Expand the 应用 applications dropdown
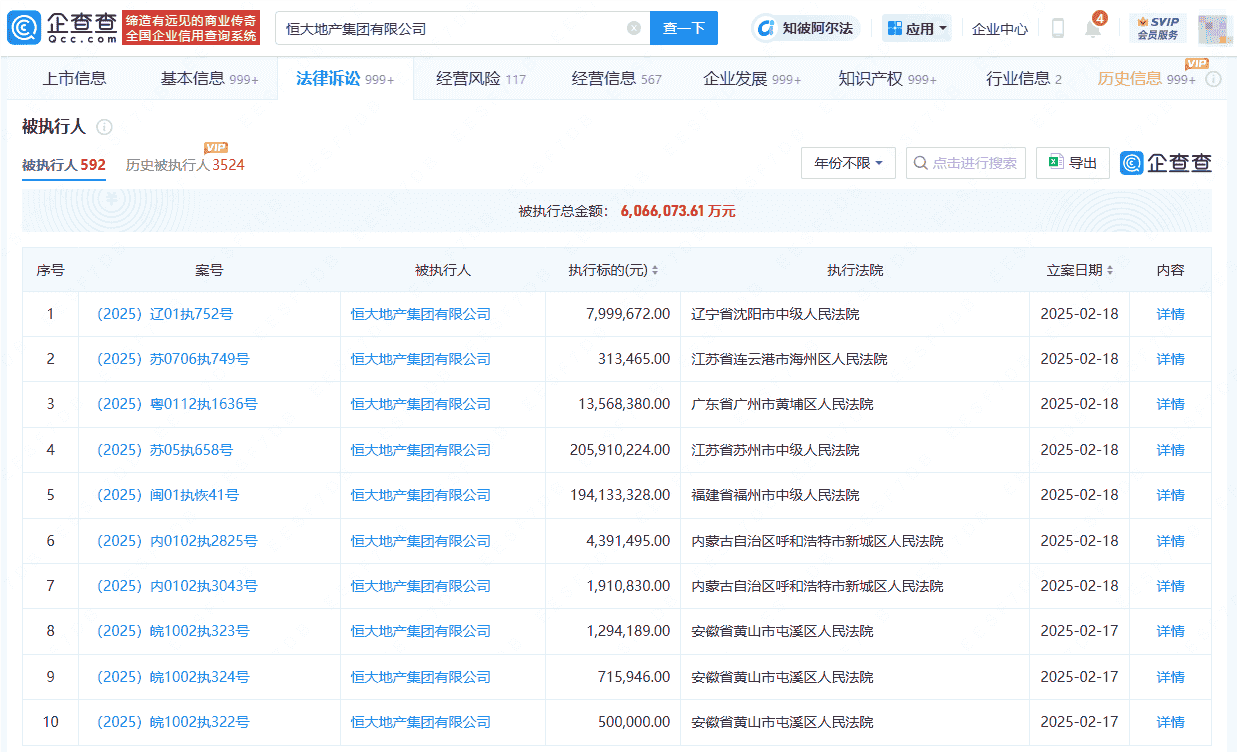This screenshot has width=1237, height=752. pos(915,28)
